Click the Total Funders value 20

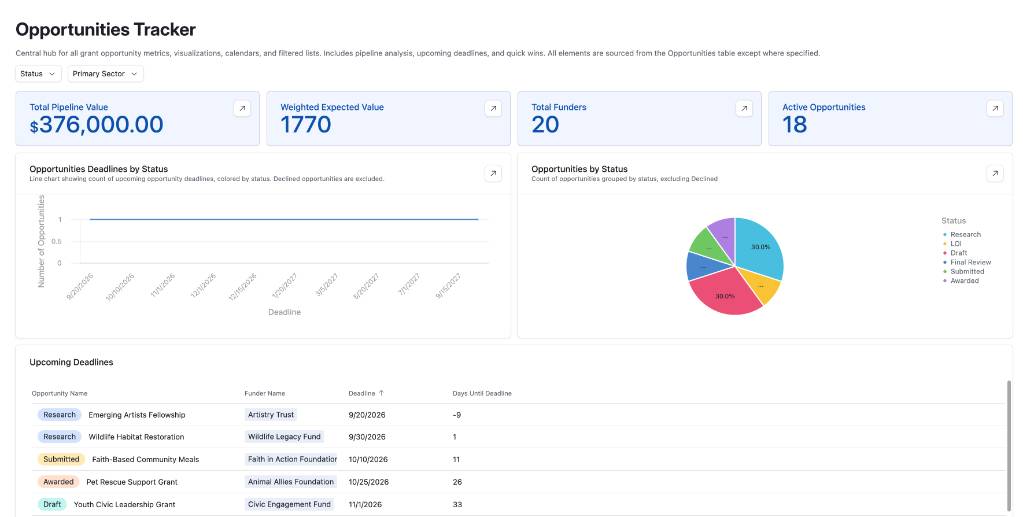pos(545,125)
